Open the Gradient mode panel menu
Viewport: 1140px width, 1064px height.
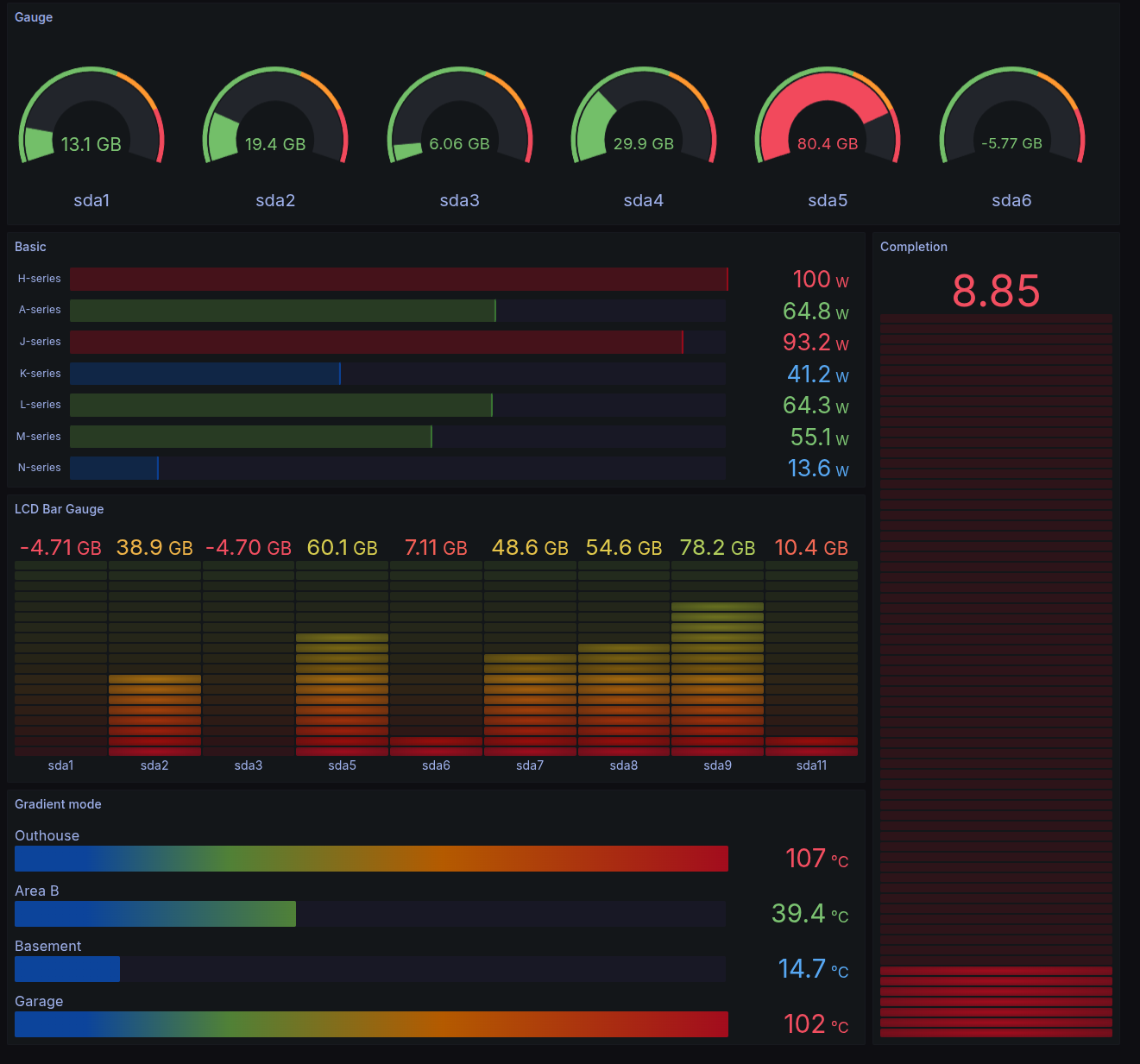pyautogui.click(x=58, y=804)
